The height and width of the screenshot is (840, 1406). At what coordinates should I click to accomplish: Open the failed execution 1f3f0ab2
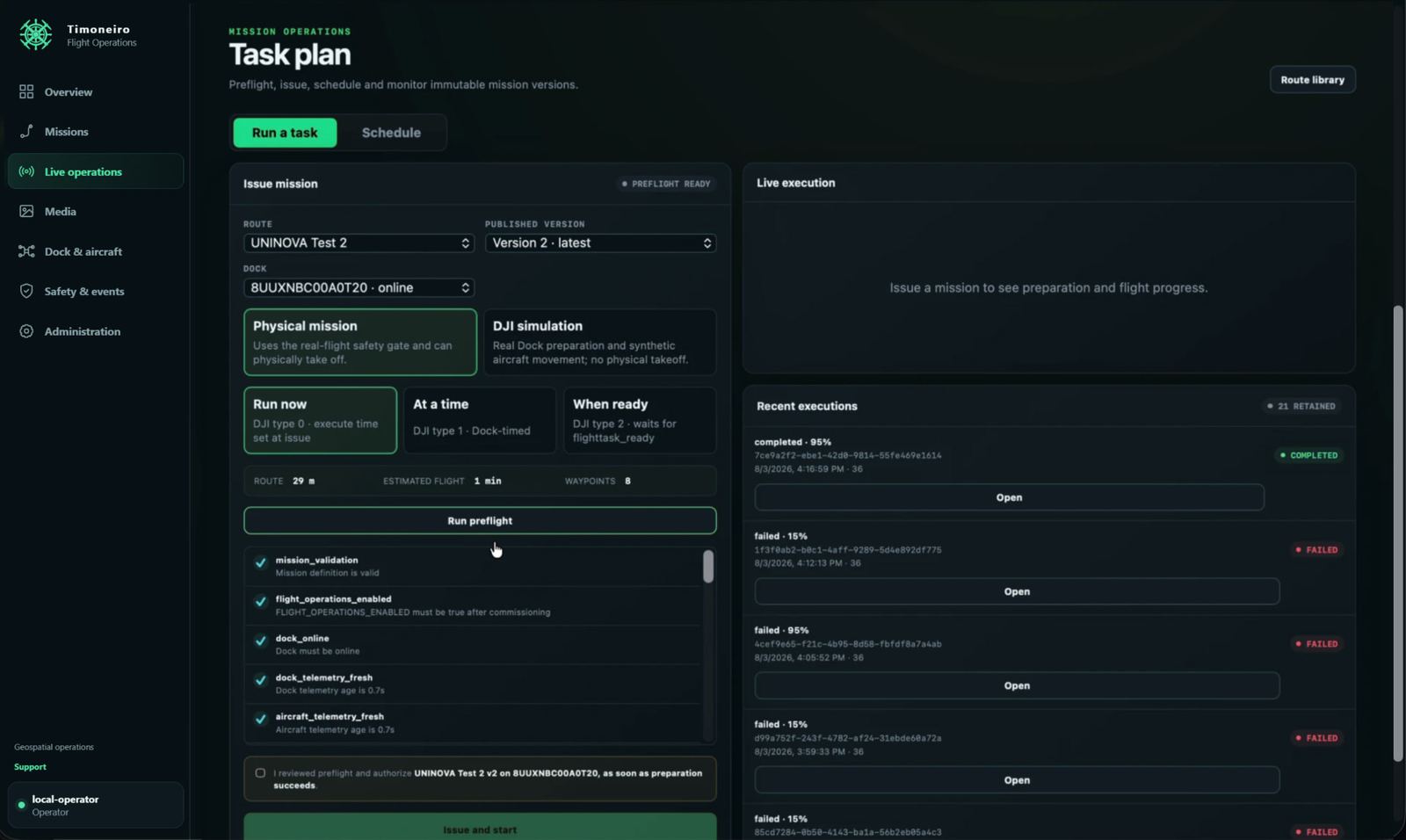[x=1017, y=591]
